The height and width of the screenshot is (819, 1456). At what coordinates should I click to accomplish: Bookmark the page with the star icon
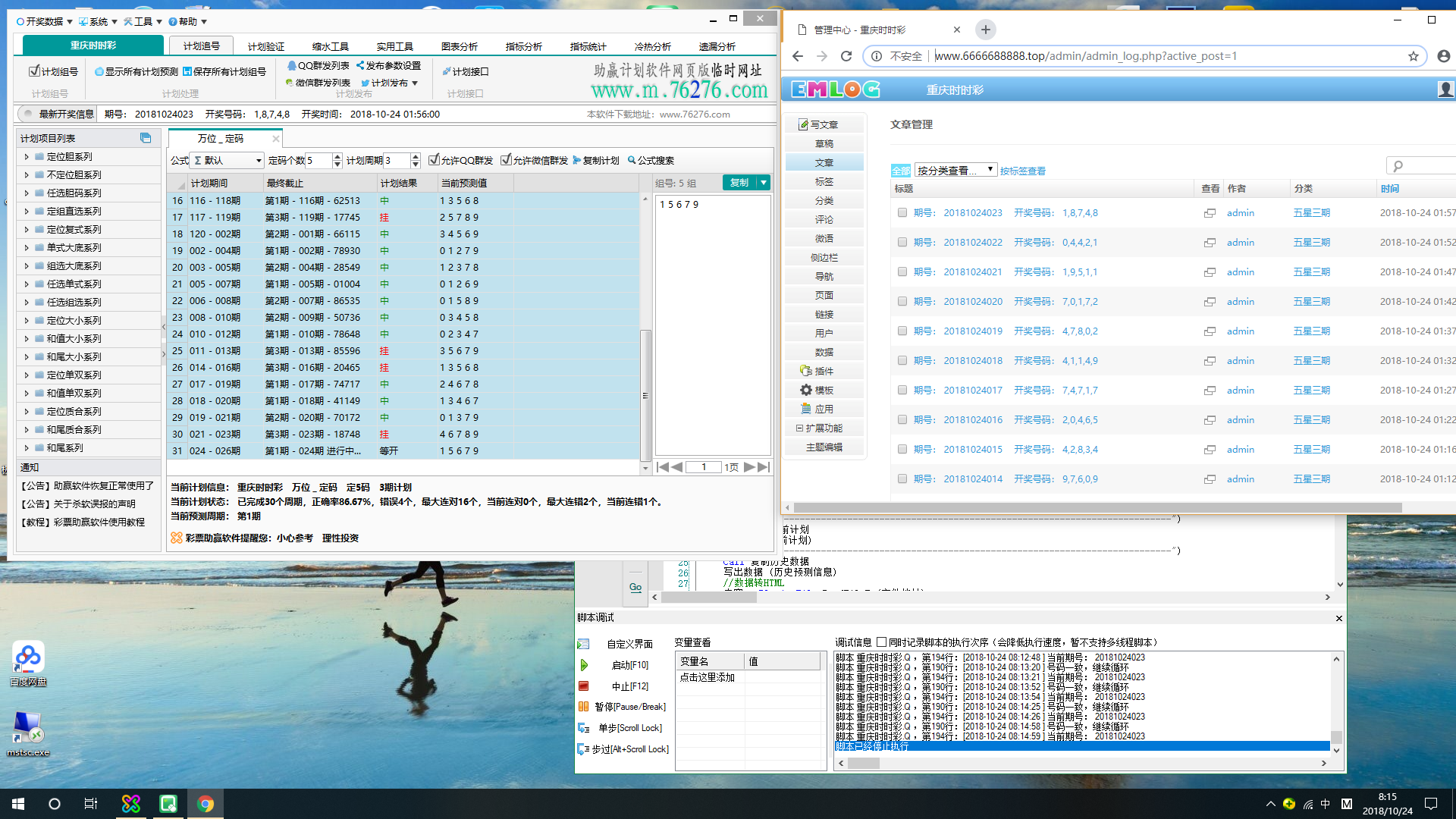point(1414,56)
